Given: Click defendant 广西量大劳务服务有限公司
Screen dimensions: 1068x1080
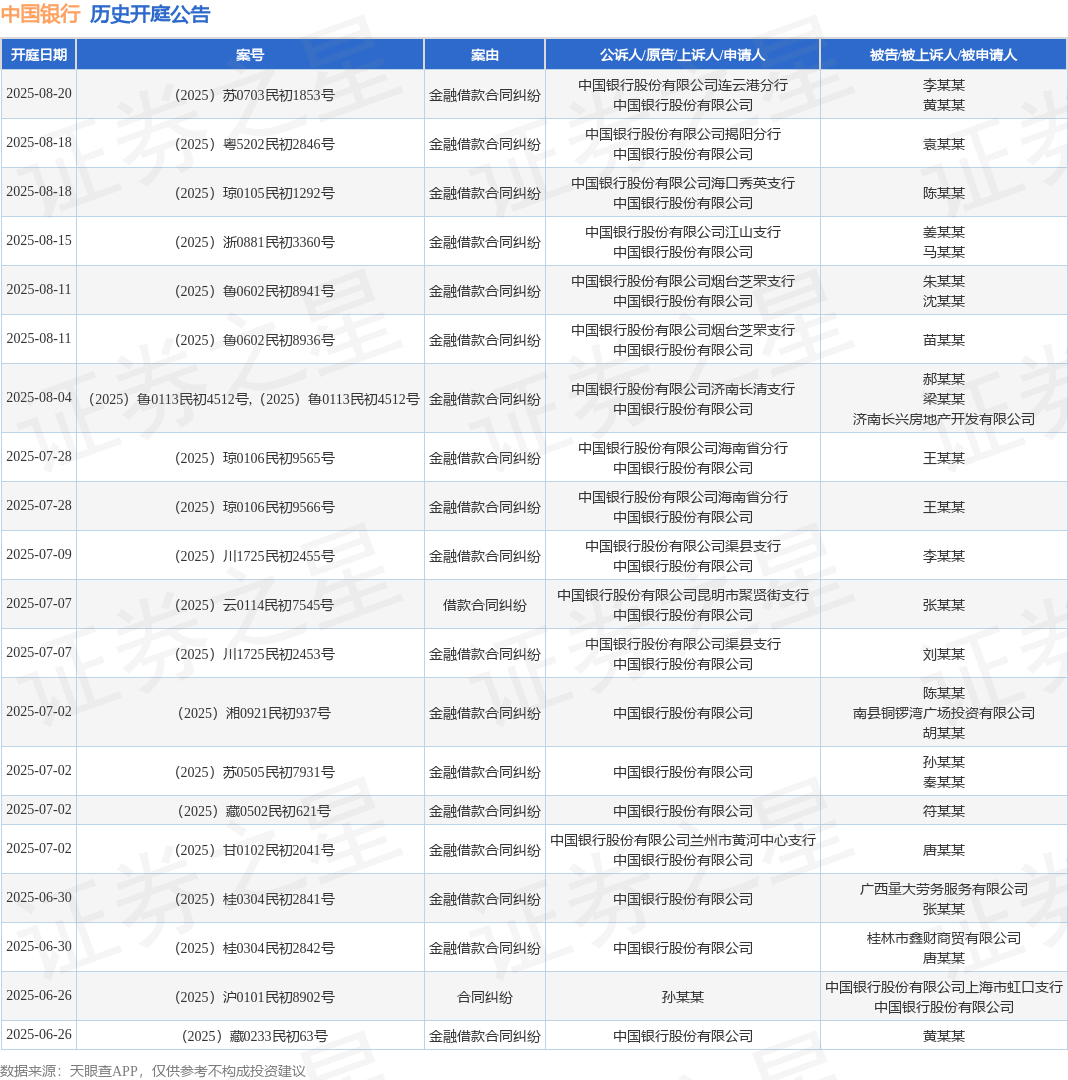Looking at the screenshot, I should pyautogui.click(x=943, y=889).
